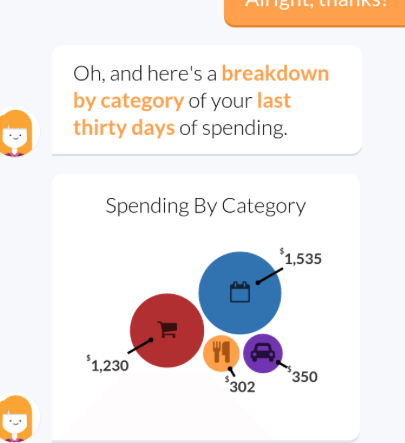Click the 'breakdown' highlighted word

click(275, 73)
